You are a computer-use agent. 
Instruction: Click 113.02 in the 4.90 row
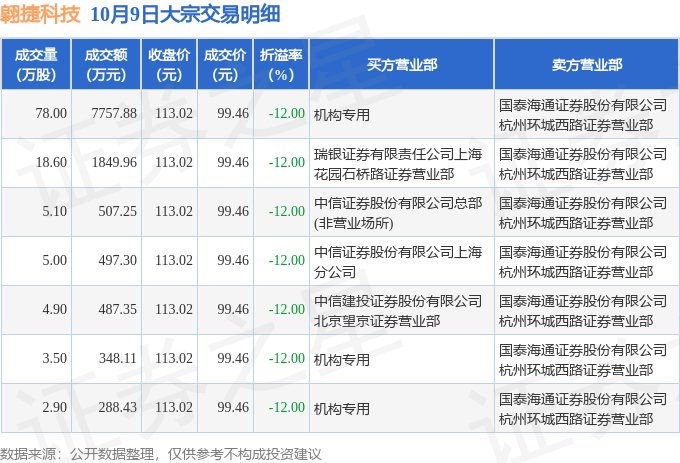coord(174,310)
